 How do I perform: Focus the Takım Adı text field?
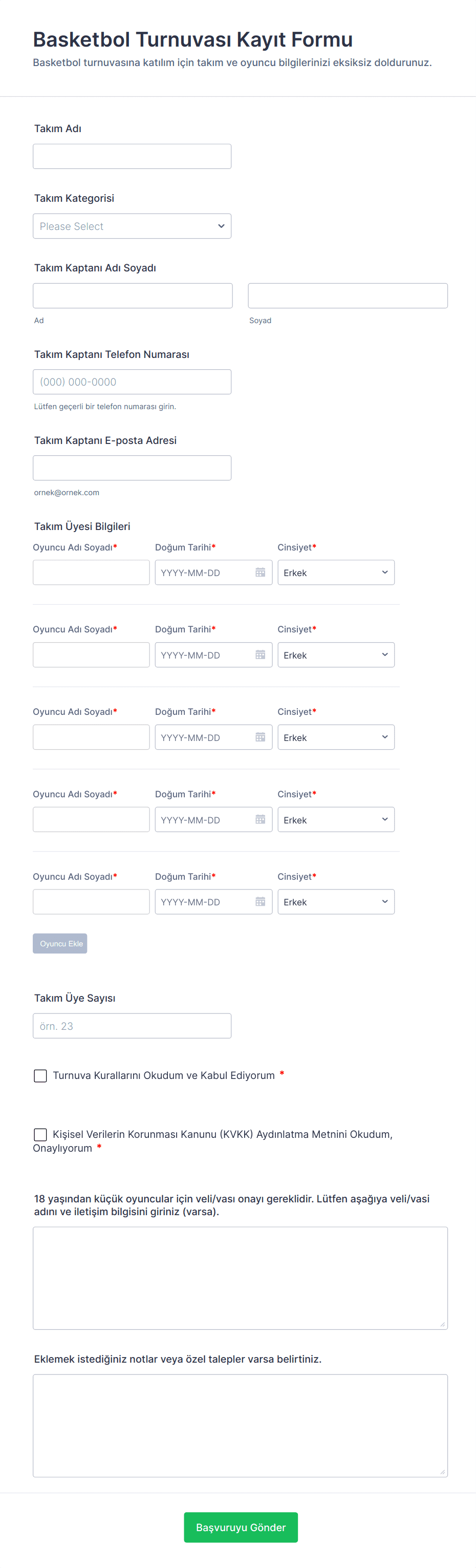click(132, 156)
